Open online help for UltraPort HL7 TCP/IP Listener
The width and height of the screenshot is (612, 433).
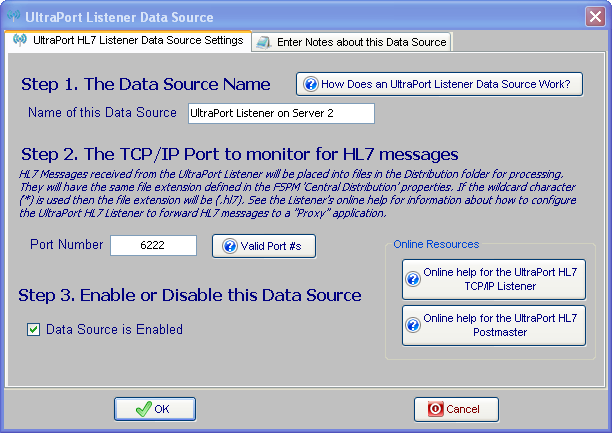pyautogui.click(x=494, y=279)
